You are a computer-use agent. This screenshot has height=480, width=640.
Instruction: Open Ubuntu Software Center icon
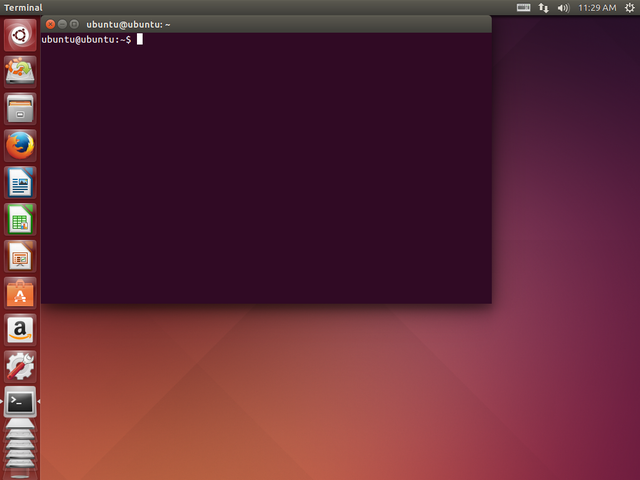point(20,293)
